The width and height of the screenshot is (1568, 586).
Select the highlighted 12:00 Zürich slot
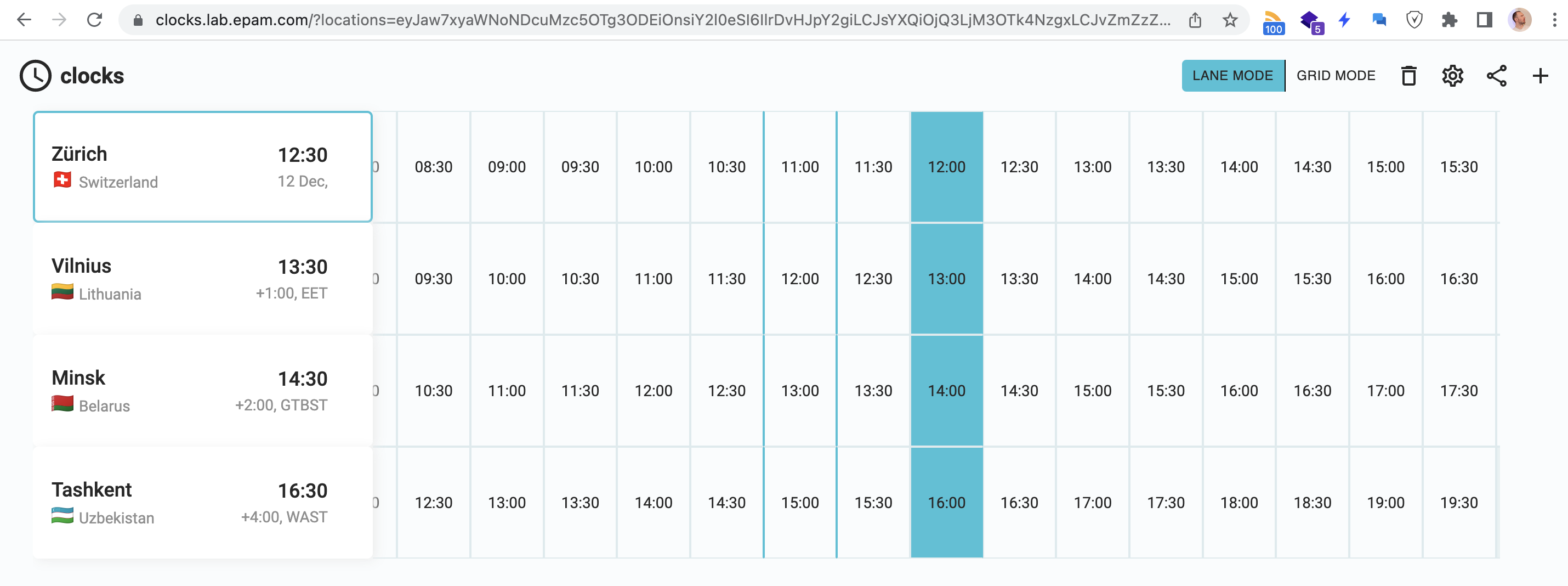click(946, 166)
